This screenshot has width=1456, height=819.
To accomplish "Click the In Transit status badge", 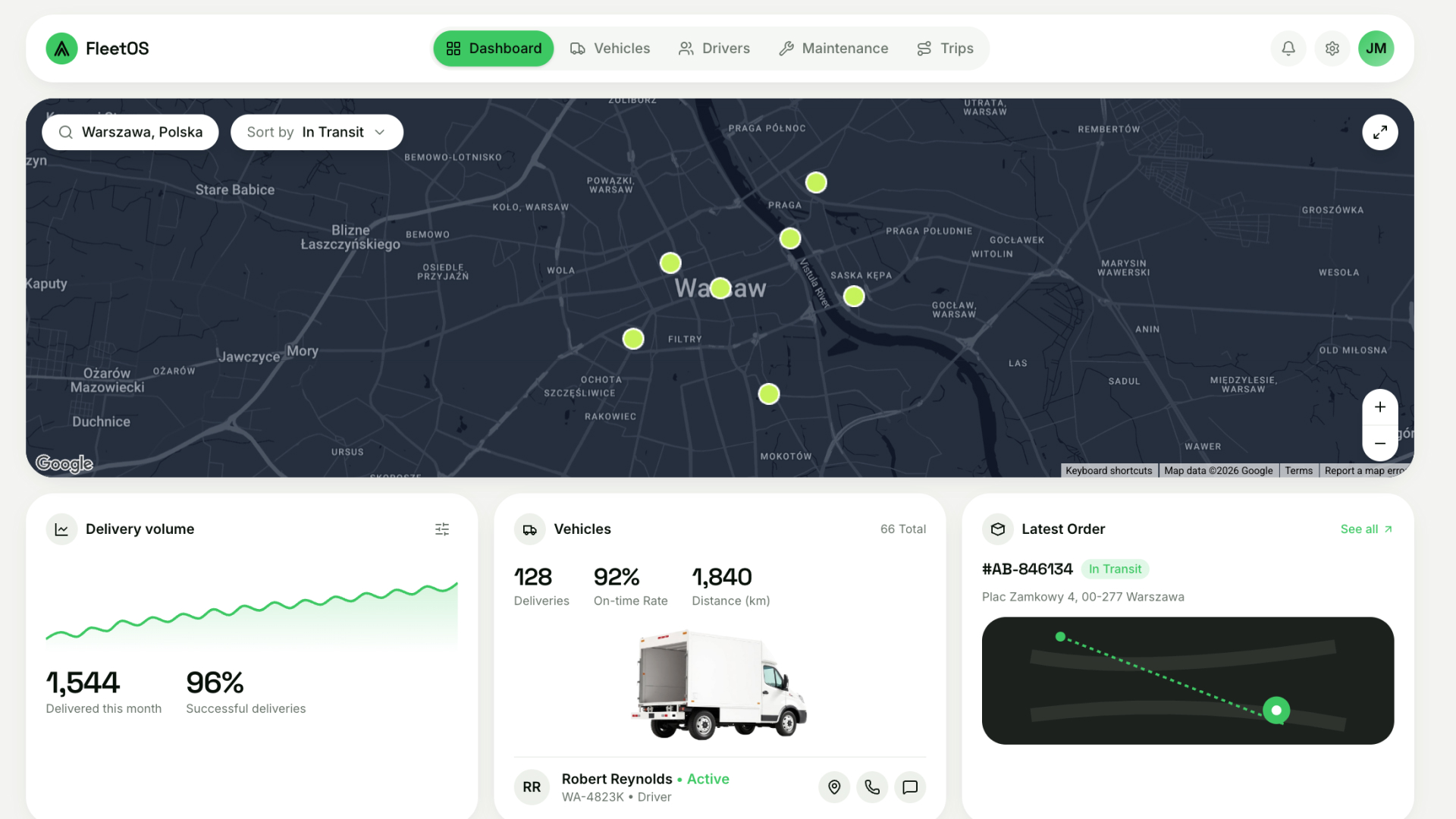I will [x=1115, y=570].
